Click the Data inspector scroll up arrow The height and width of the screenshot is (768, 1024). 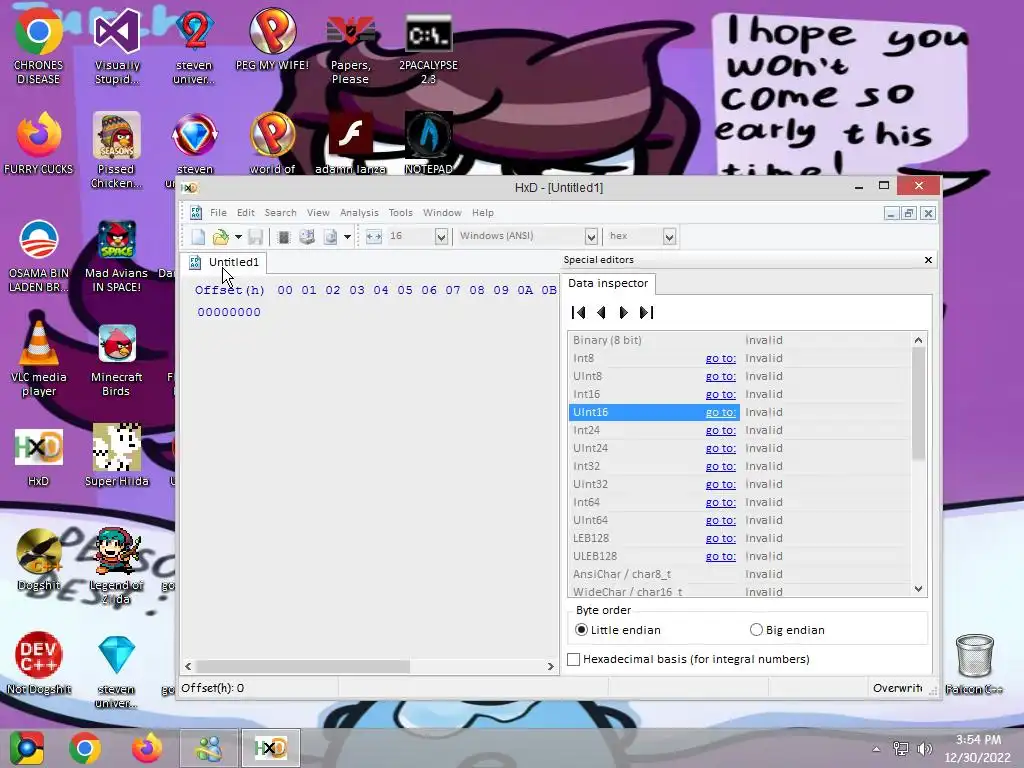point(918,340)
